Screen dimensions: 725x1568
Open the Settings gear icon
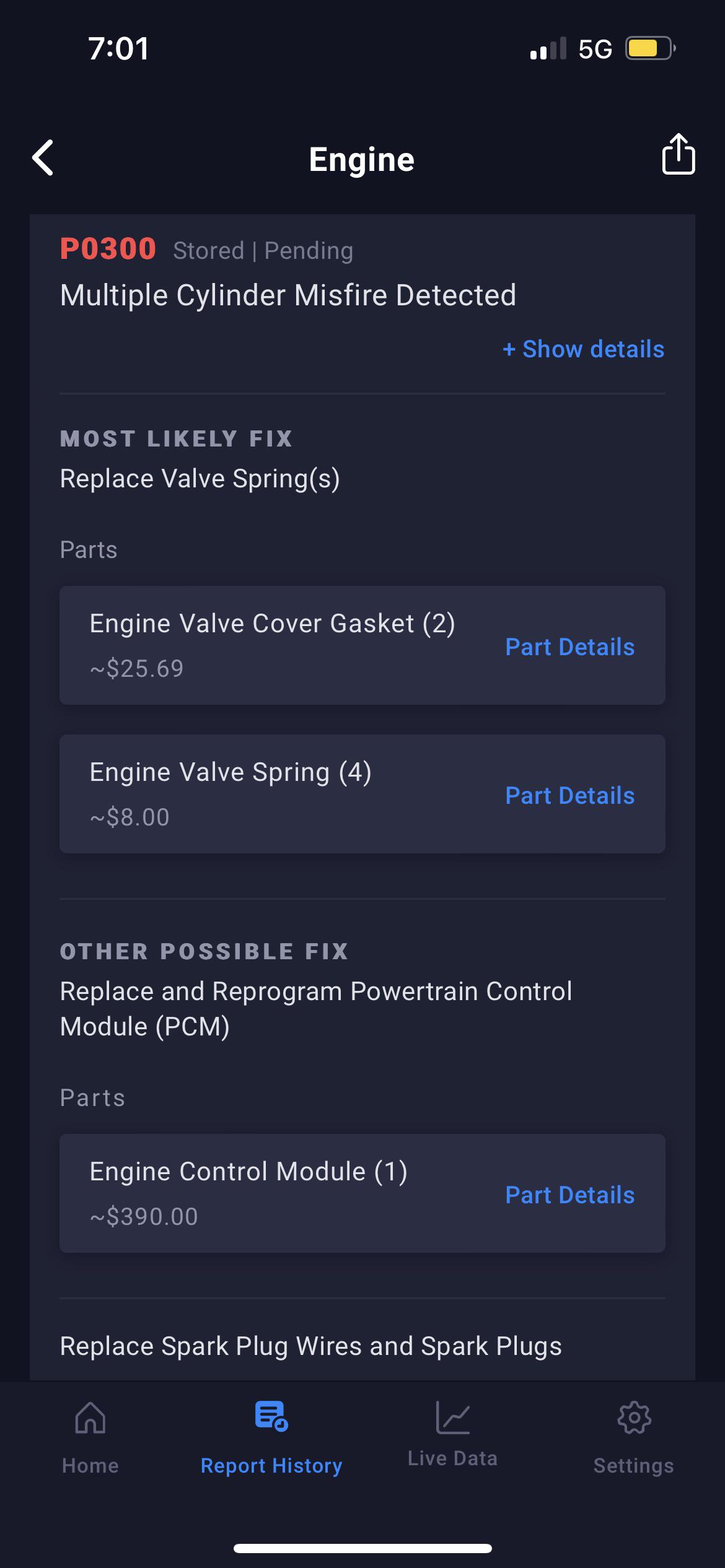[633, 1418]
